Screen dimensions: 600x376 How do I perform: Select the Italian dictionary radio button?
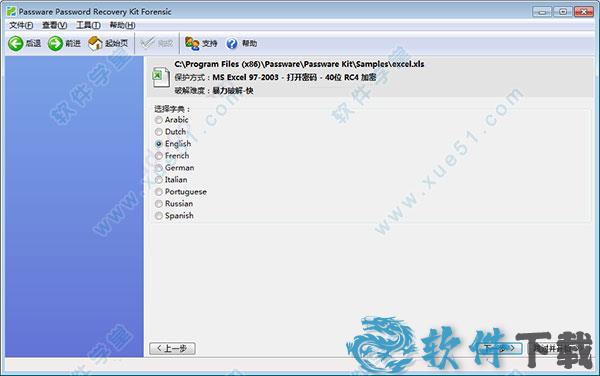(159, 180)
